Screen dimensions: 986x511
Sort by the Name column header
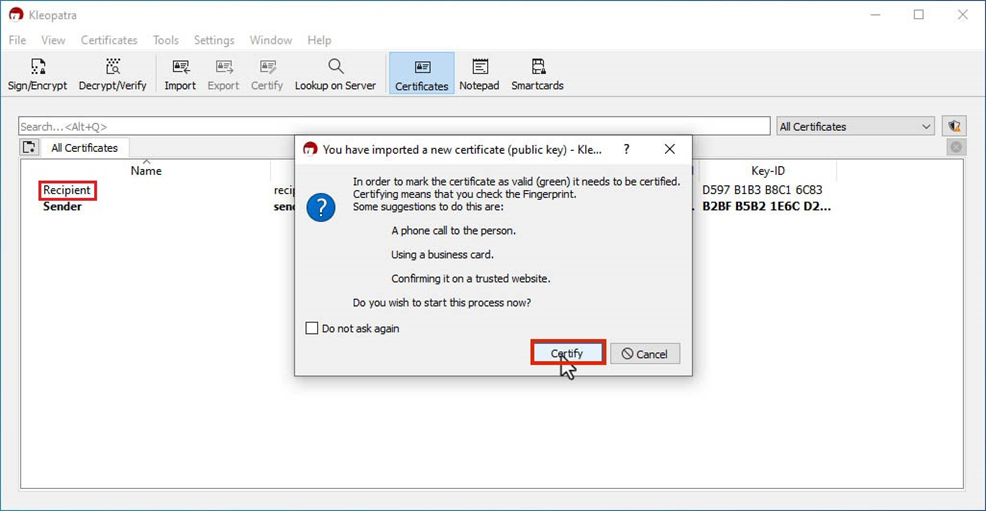click(x=146, y=170)
